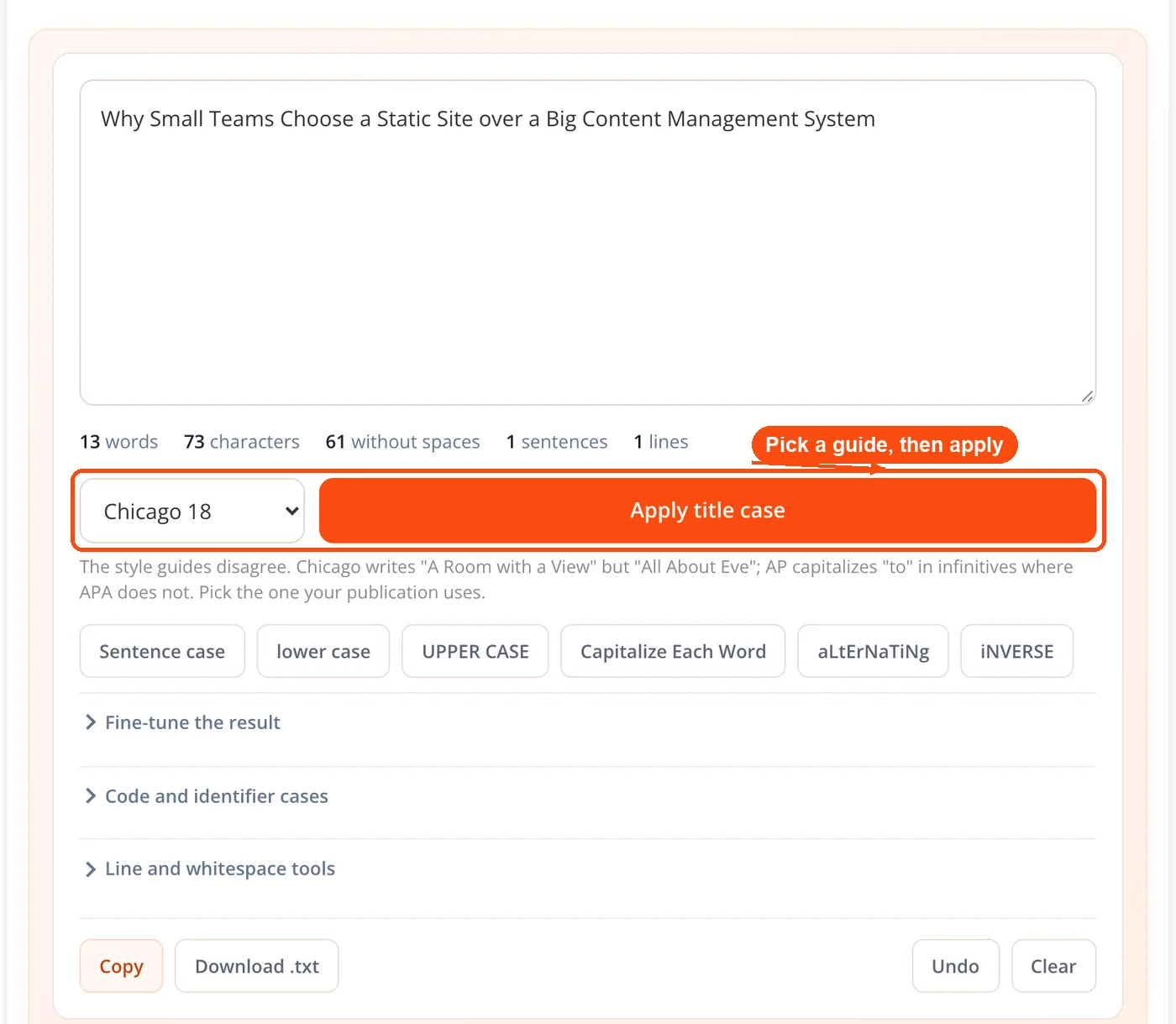This screenshot has height=1024, width=1176.
Task: Click the Apply title case button
Action: 707,511
